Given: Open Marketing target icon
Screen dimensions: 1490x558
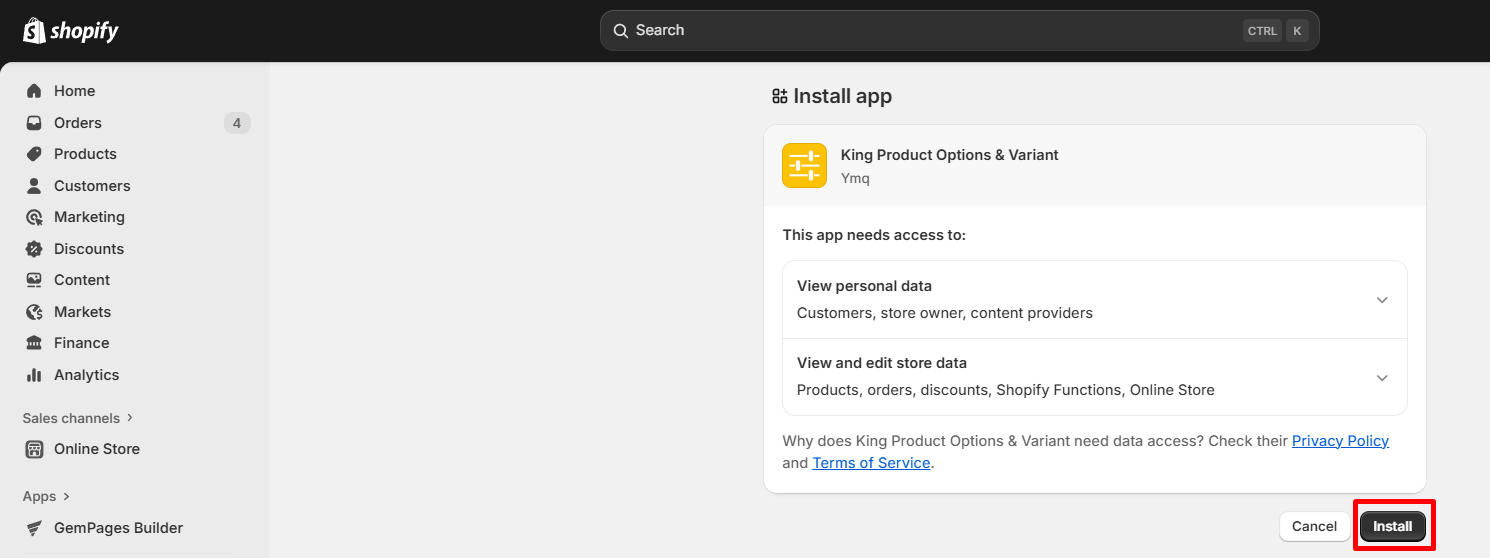Looking at the screenshot, I should [x=34, y=217].
